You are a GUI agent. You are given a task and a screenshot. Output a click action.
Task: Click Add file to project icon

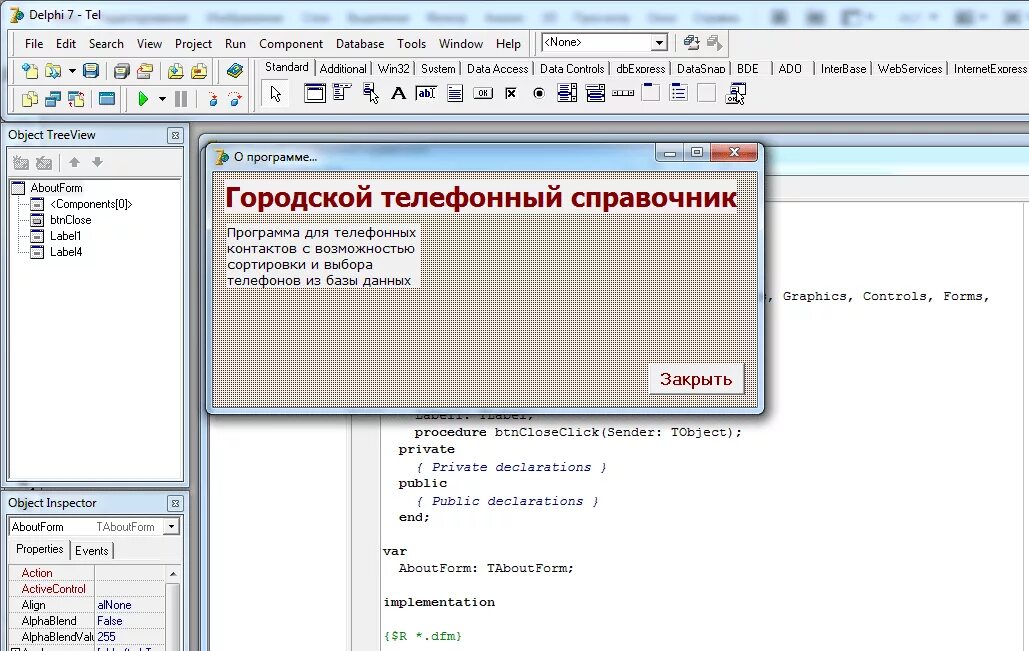(175, 70)
